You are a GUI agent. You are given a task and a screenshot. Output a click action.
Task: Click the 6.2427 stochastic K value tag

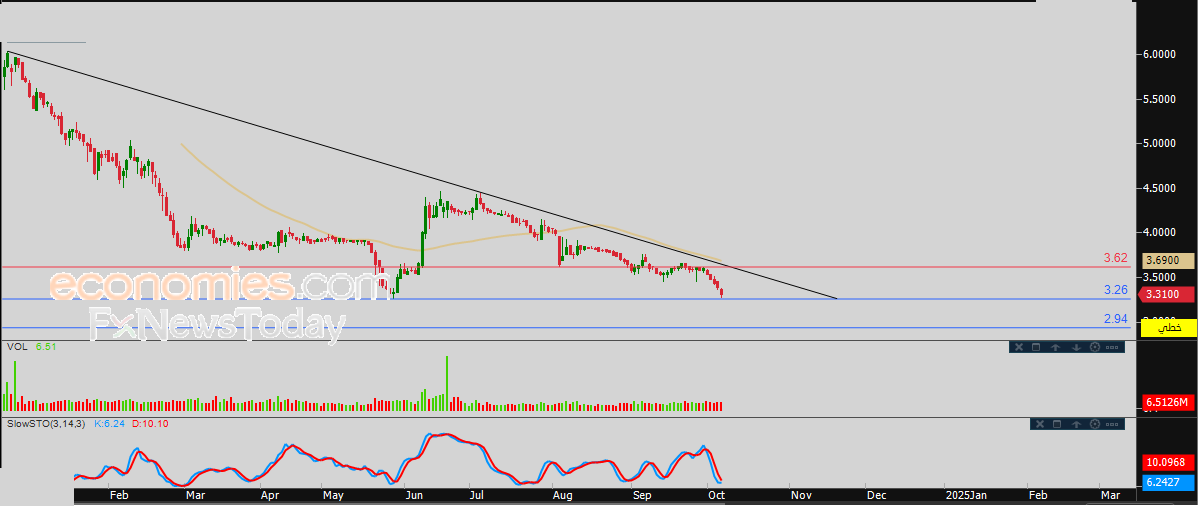[x=1167, y=483]
